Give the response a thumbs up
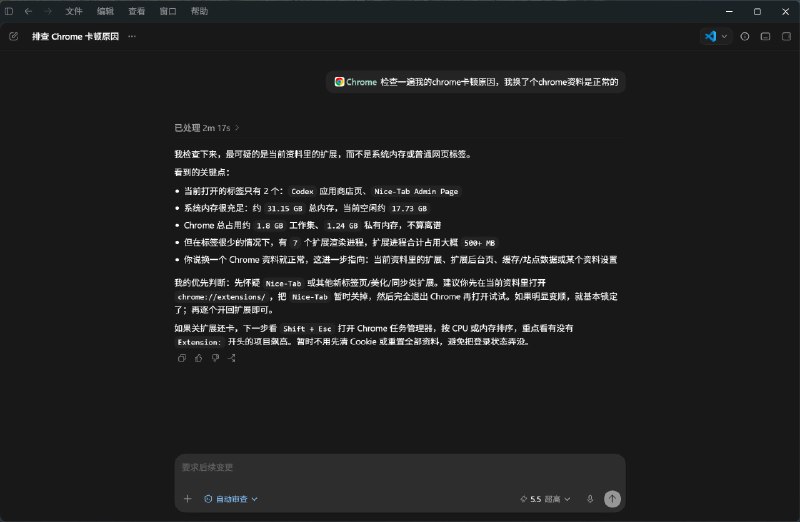Image resolution: width=800 pixels, height=522 pixels. [198, 358]
